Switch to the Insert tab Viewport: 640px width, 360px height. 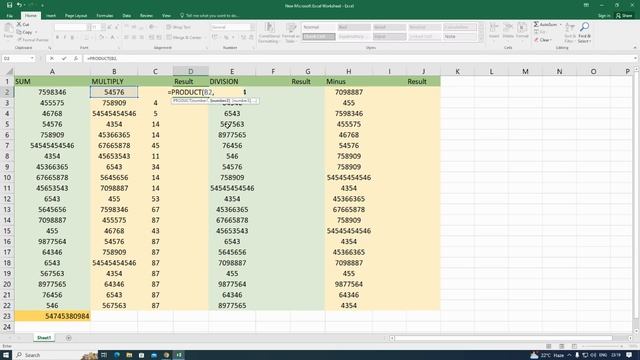(x=51, y=16)
